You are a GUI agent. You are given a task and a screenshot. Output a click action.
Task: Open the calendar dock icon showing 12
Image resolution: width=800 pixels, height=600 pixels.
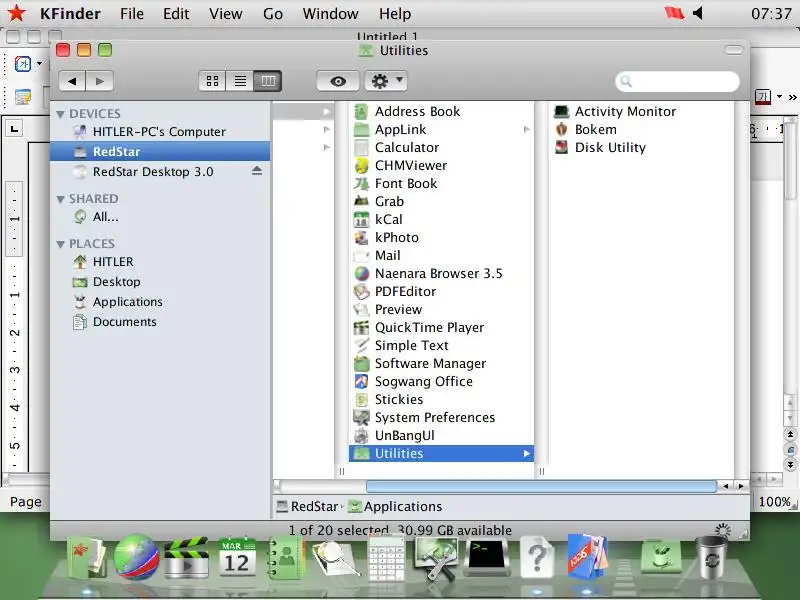237,557
